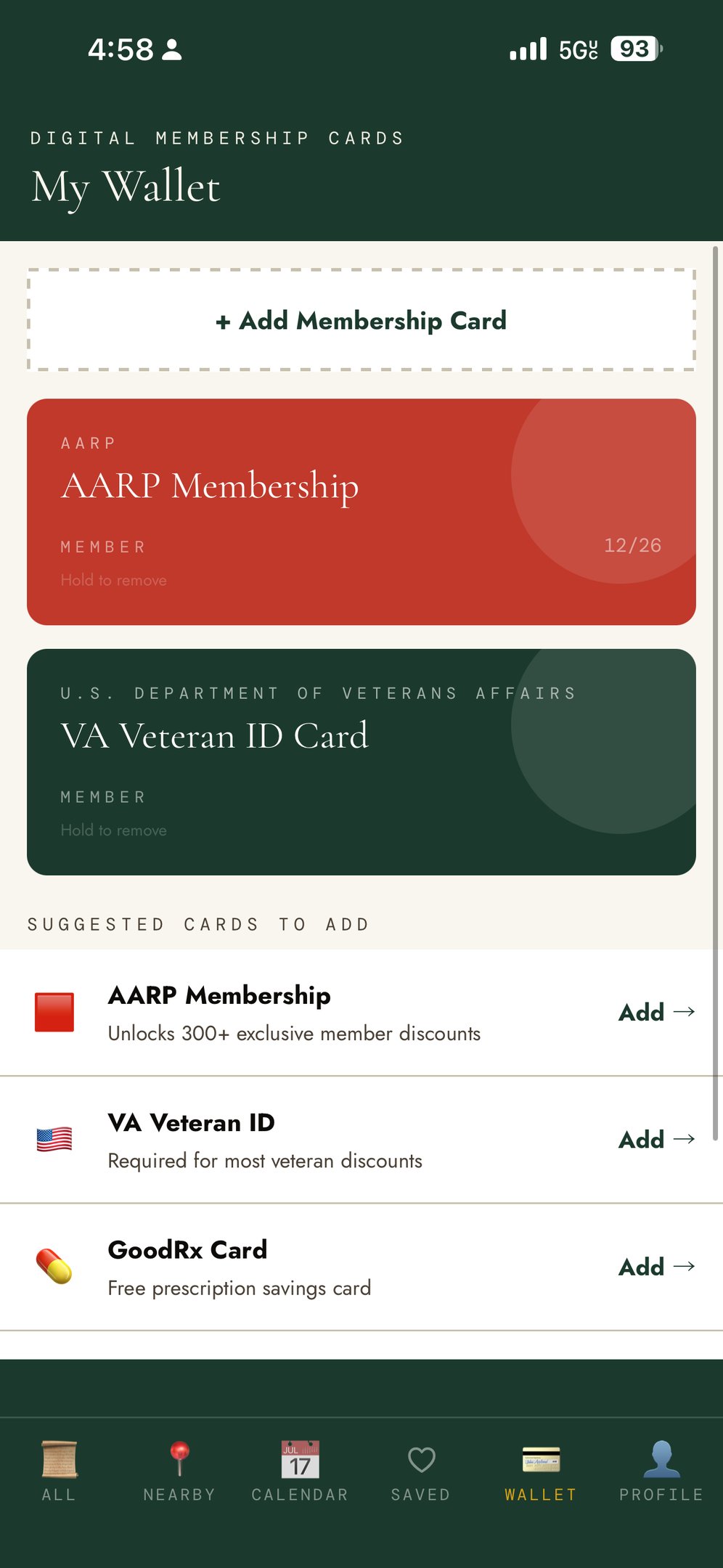This screenshot has height=1568, width=723.
Task: Open the green VA Veteran ID Card
Action: [290, 762]
